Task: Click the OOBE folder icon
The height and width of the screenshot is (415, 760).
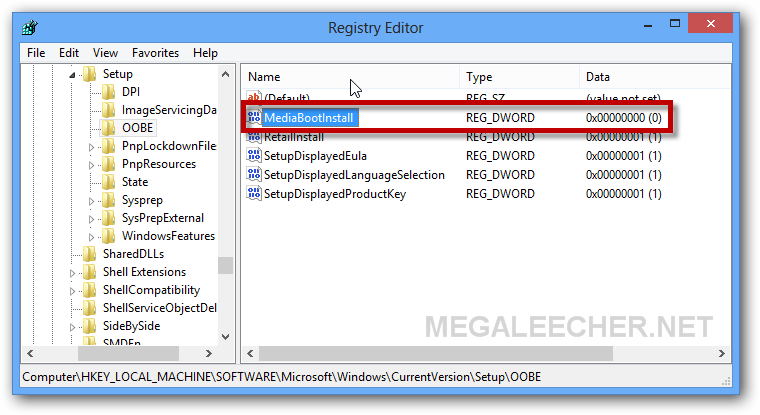Action: tap(109, 128)
